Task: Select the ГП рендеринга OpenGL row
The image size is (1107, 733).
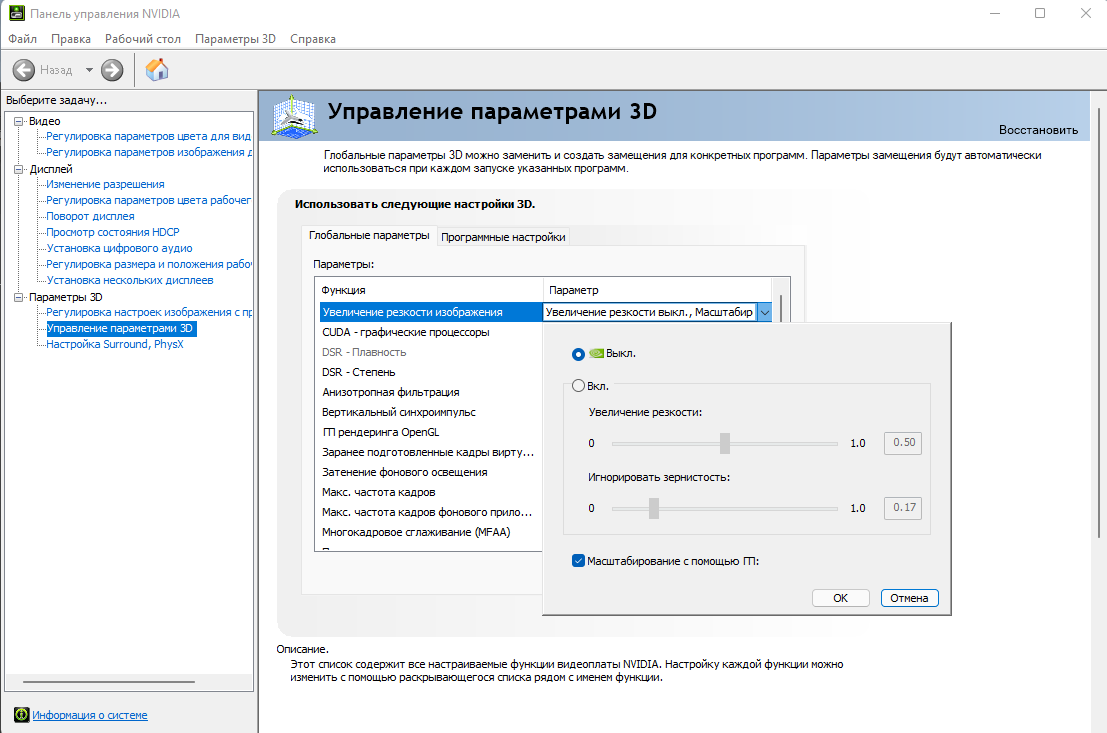Action: [431, 432]
